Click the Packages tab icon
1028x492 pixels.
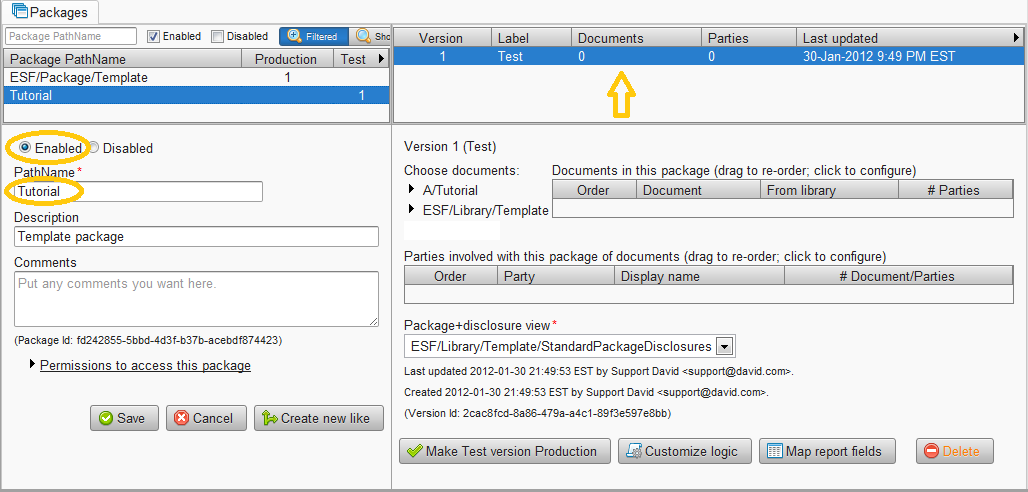[19, 12]
